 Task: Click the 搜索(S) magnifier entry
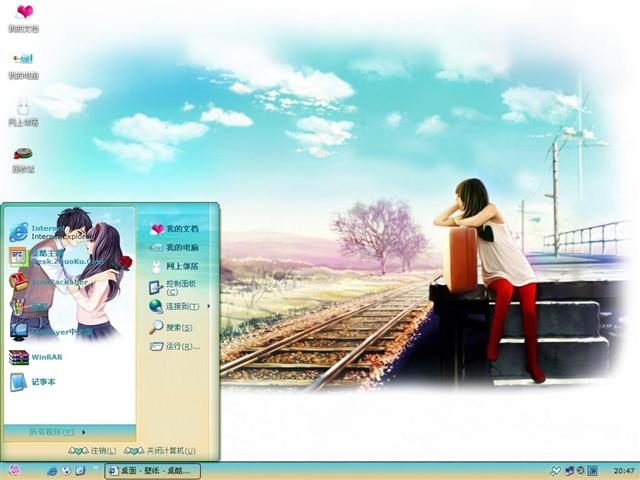click(x=171, y=327)
